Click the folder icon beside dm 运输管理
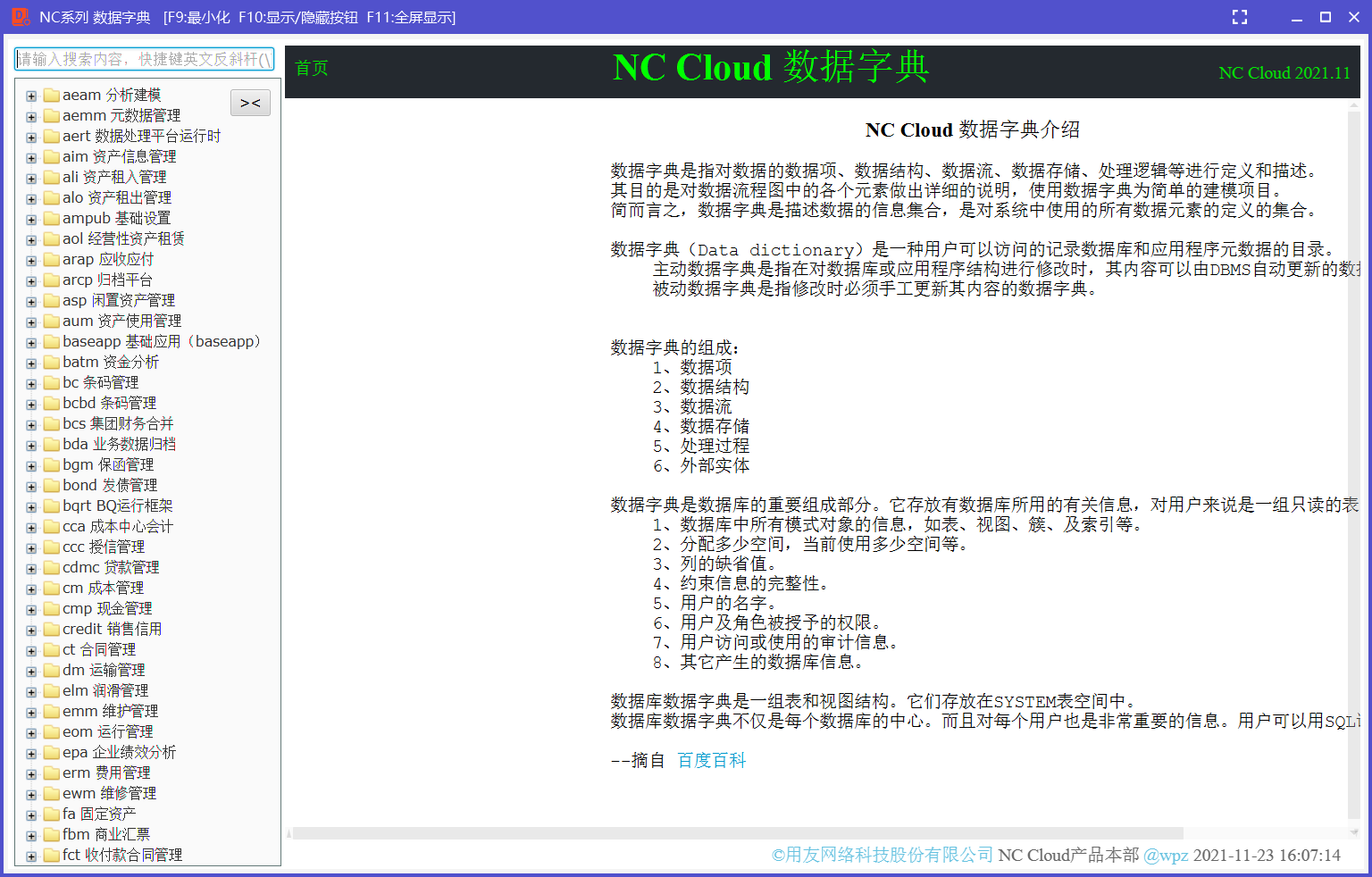This screenshot has height=877, width=1372. (51, 670)
